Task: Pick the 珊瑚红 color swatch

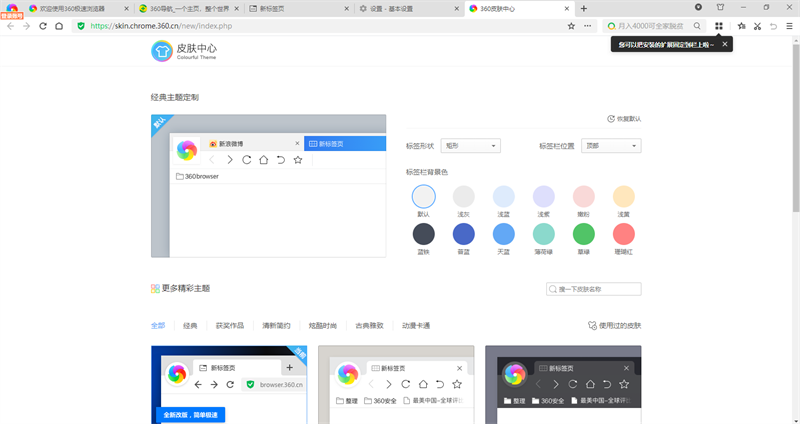Action: pyautogui.click(x=624, y=234)
